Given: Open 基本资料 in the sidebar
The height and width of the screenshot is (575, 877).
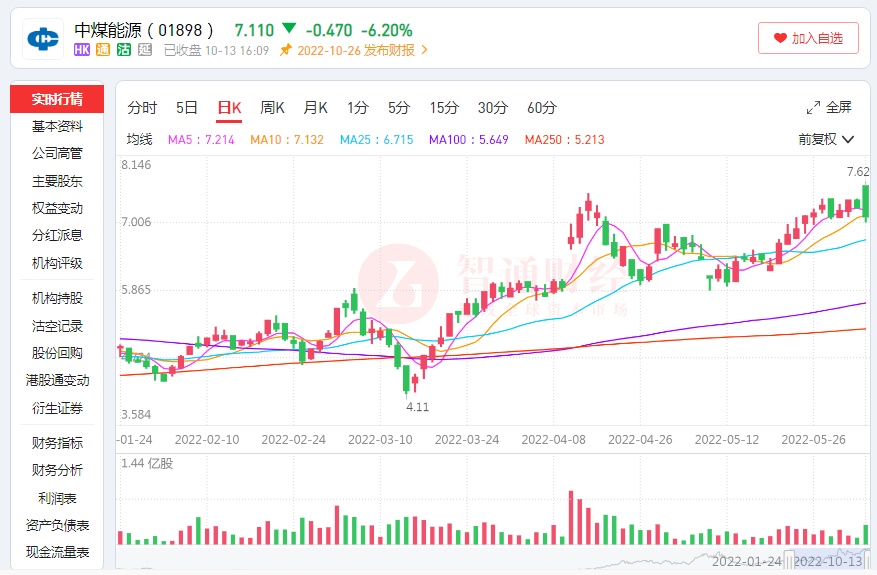Looking at the screenshot, I should 57,126.
